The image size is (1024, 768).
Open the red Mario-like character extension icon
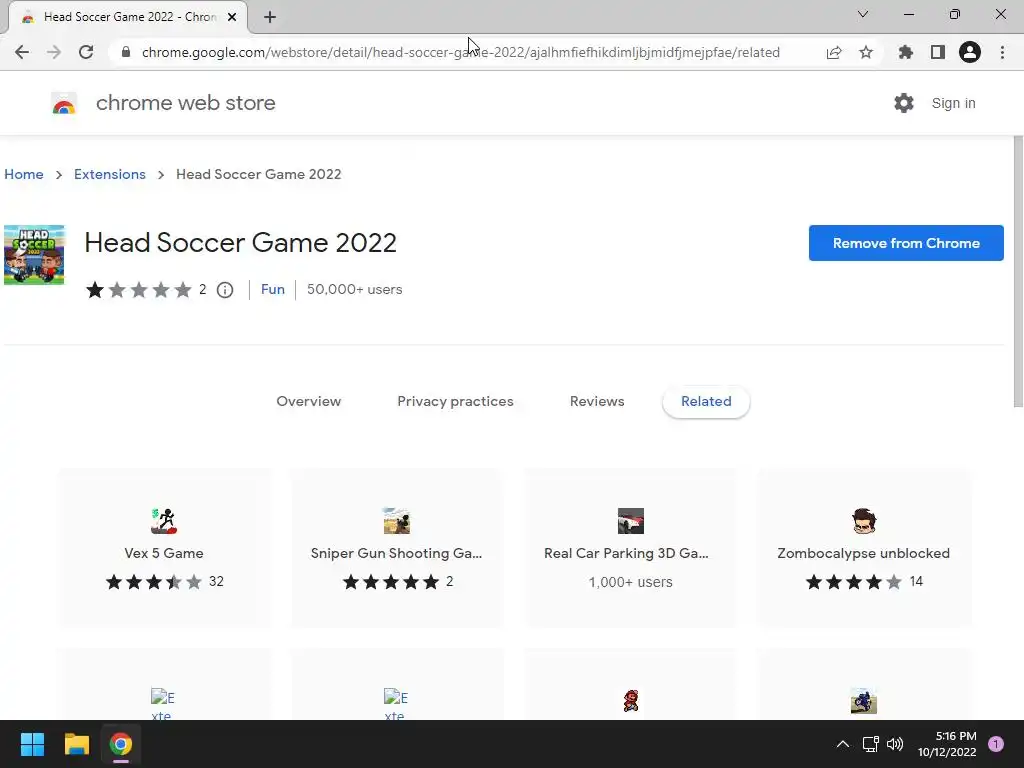point(631,701)
